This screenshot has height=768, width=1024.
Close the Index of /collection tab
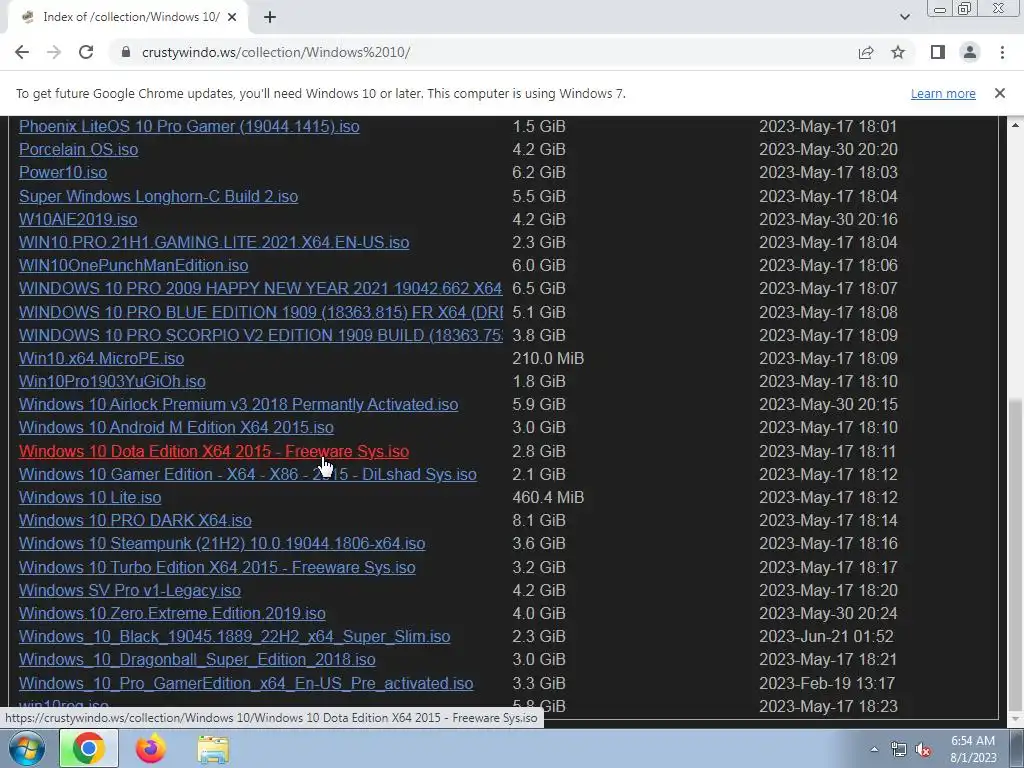click(x=232, y=17)
